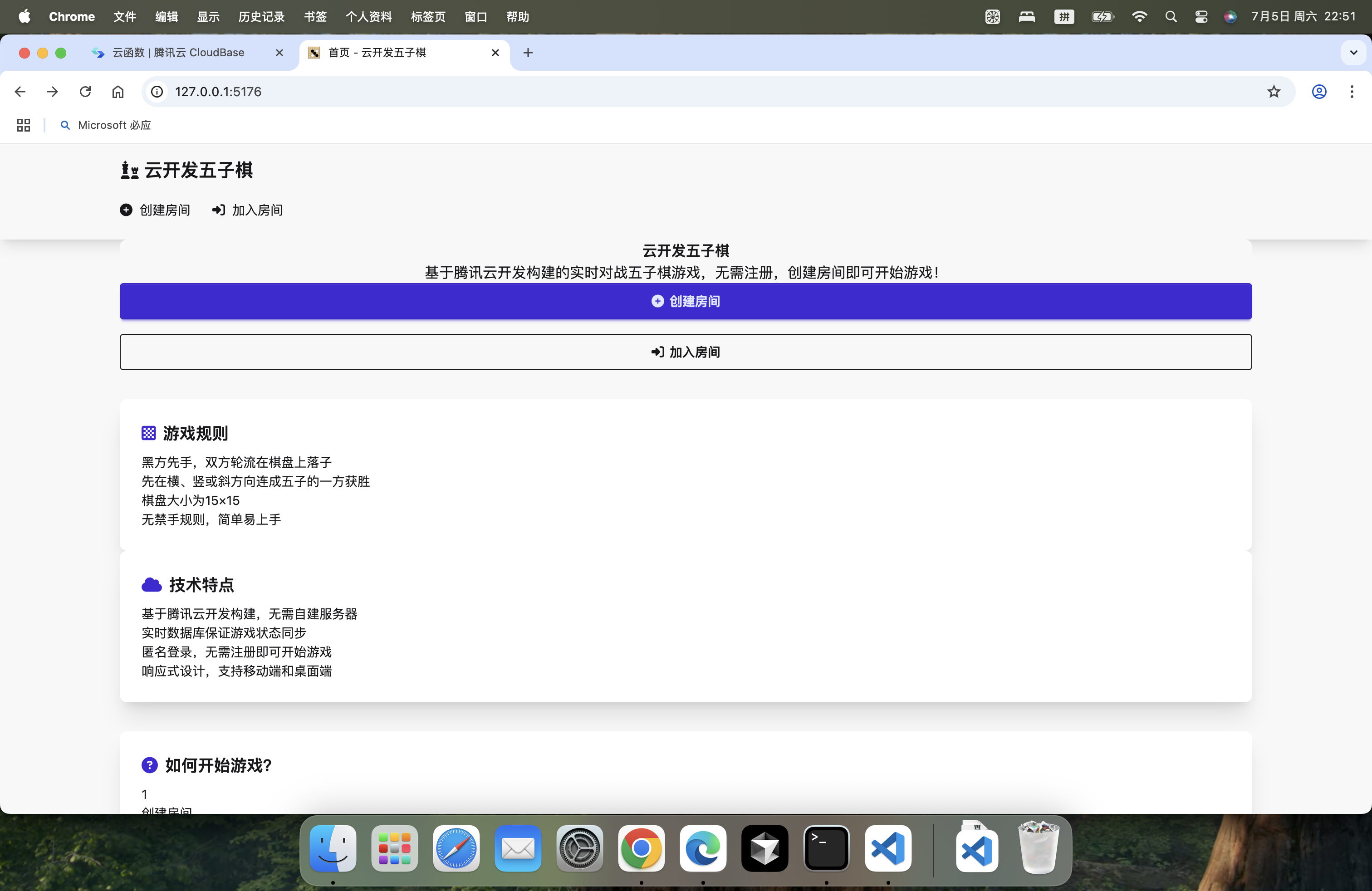
Task: Open the Apple menu
Action: click(24, 17)
